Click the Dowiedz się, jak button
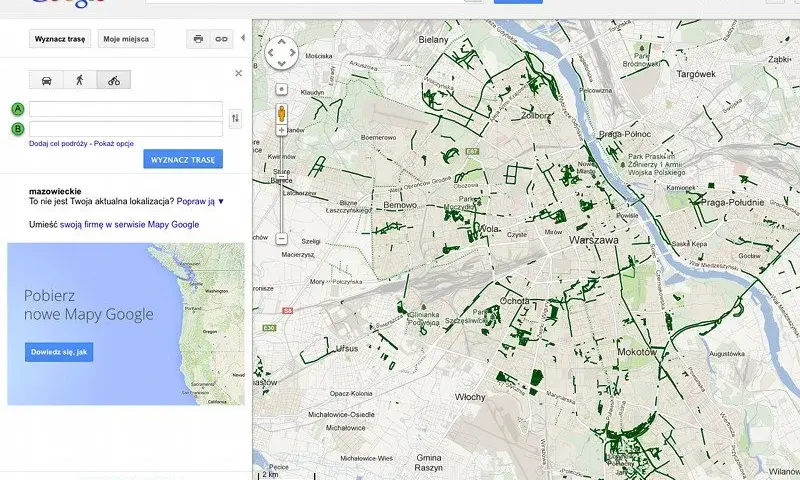The width and height of the screenshot is (800, 480). coord(59,352)
